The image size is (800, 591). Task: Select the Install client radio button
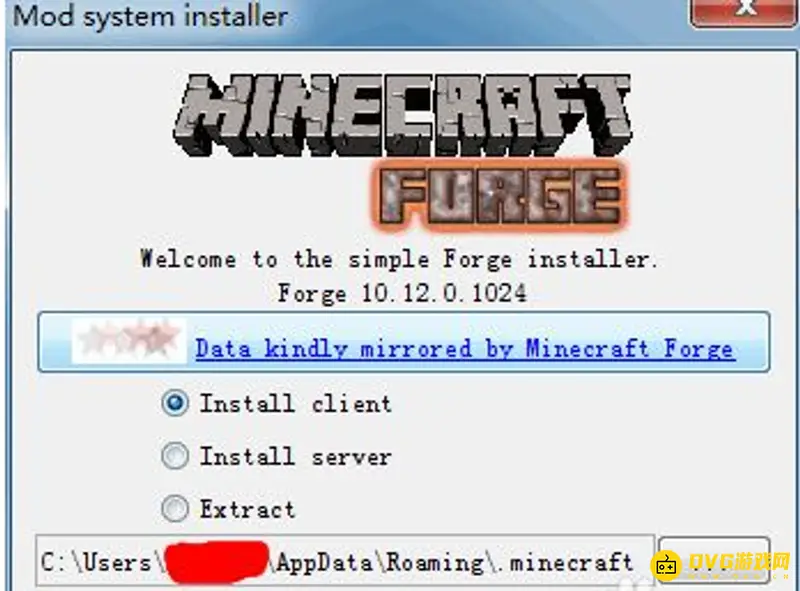[x=174, y=403]
